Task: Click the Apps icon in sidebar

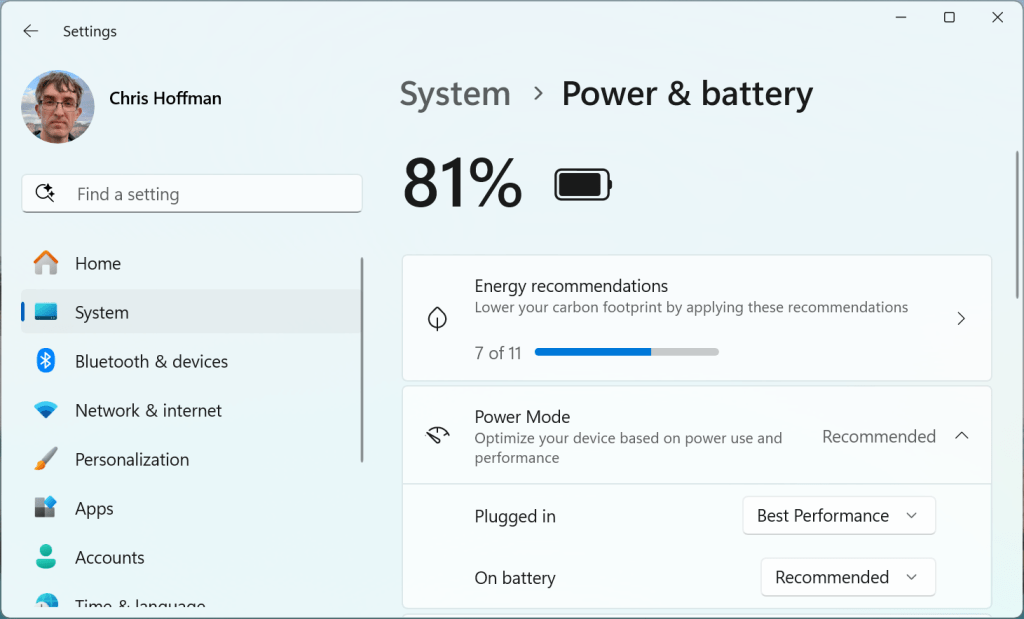Action: tap(46, 508)
